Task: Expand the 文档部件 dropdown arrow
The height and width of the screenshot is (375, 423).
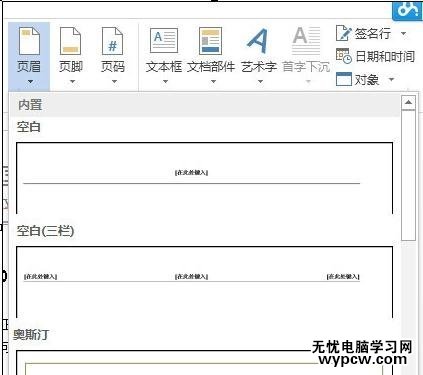Action: 213,82
